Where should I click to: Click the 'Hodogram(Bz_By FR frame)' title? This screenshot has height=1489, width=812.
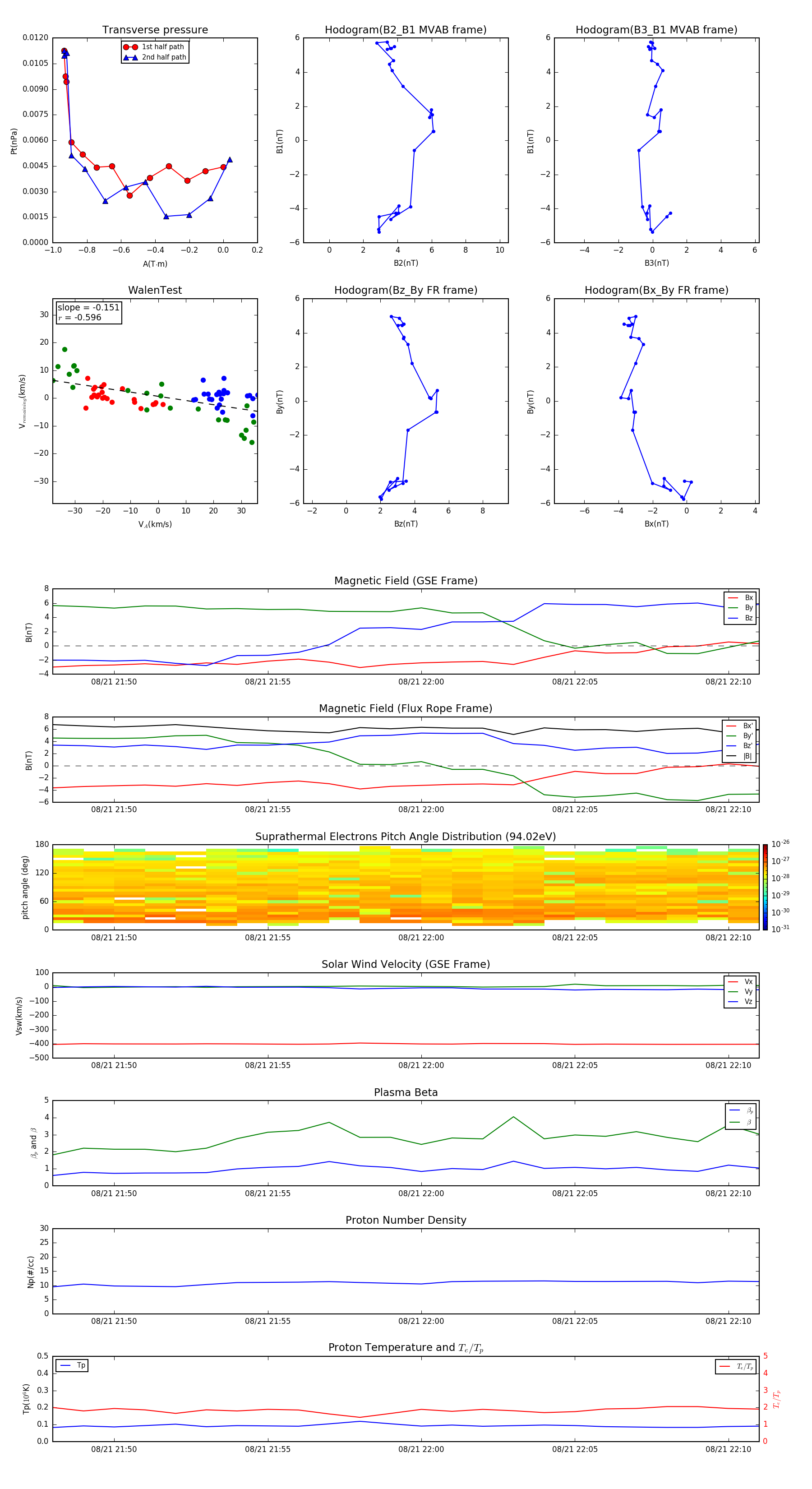pyautogui.click(x=406, y=290)
